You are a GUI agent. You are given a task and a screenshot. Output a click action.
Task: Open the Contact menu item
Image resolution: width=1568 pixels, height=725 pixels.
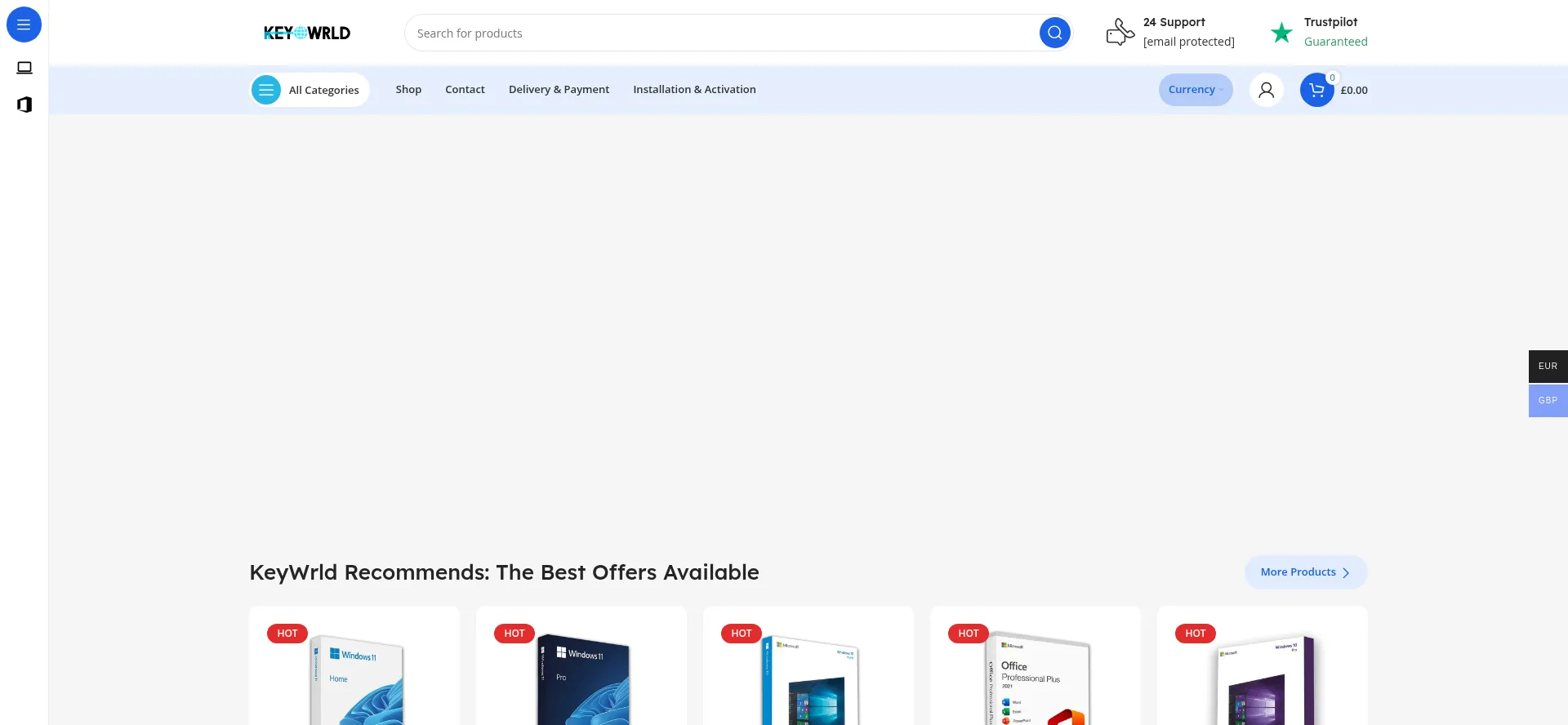tap(465, 90)
